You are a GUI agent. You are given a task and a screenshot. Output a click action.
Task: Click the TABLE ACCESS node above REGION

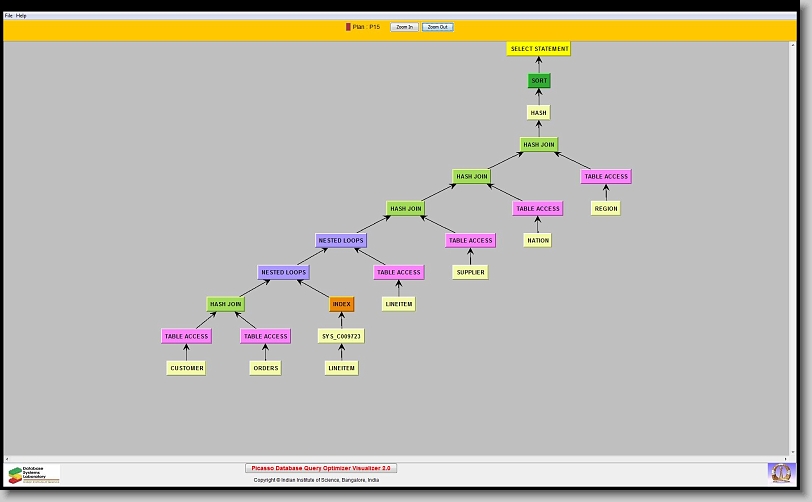pyautogui.click(x=606, y=177)
